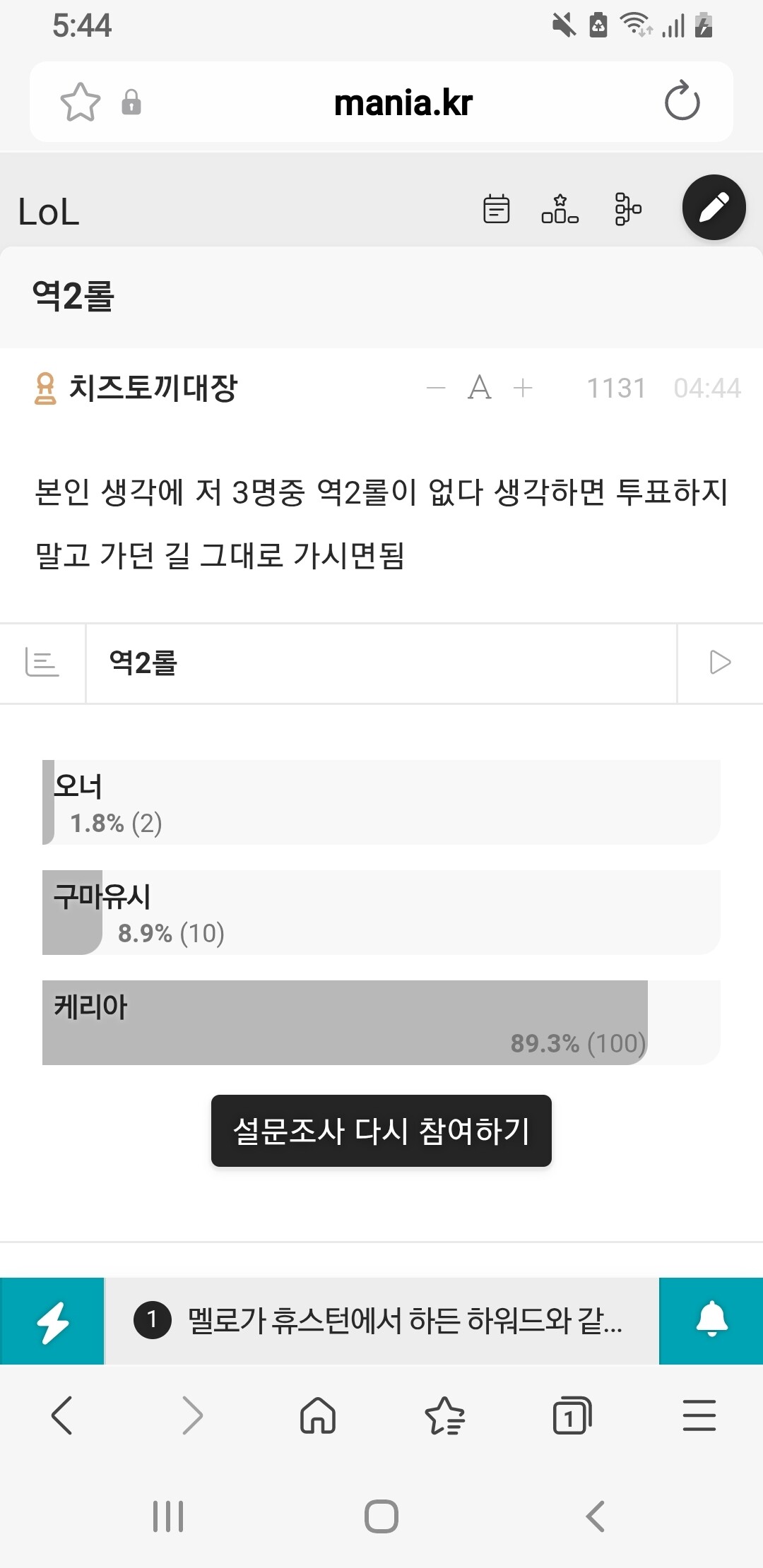This screenshot has width=763, height=1568.
Task: Open browser bookmarks list
Action: pos(444,1415)
